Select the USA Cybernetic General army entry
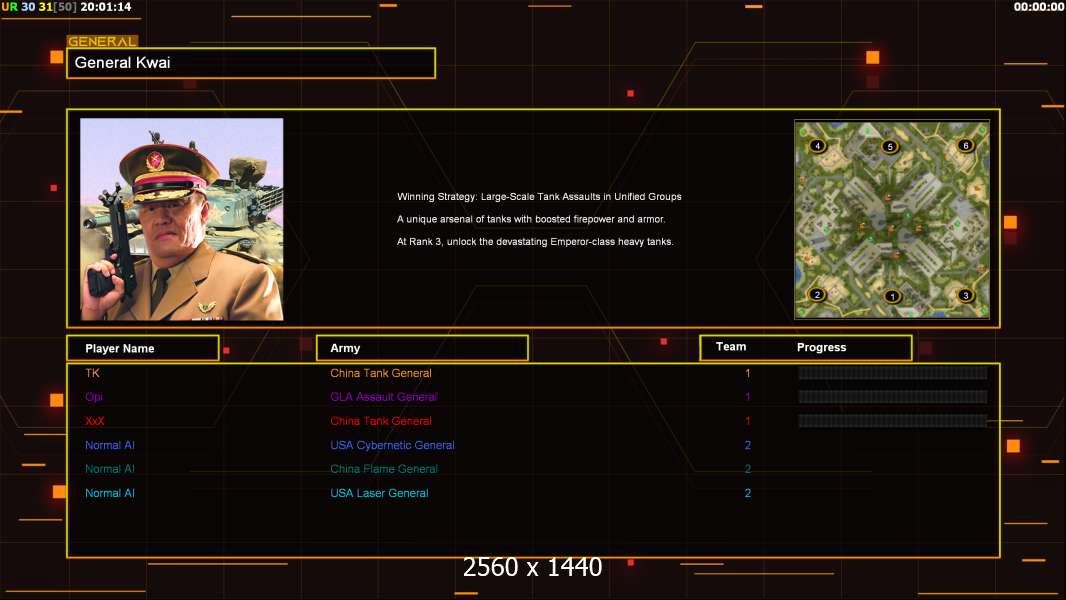Screen dimensions: 1066x600 pos(392,445)
